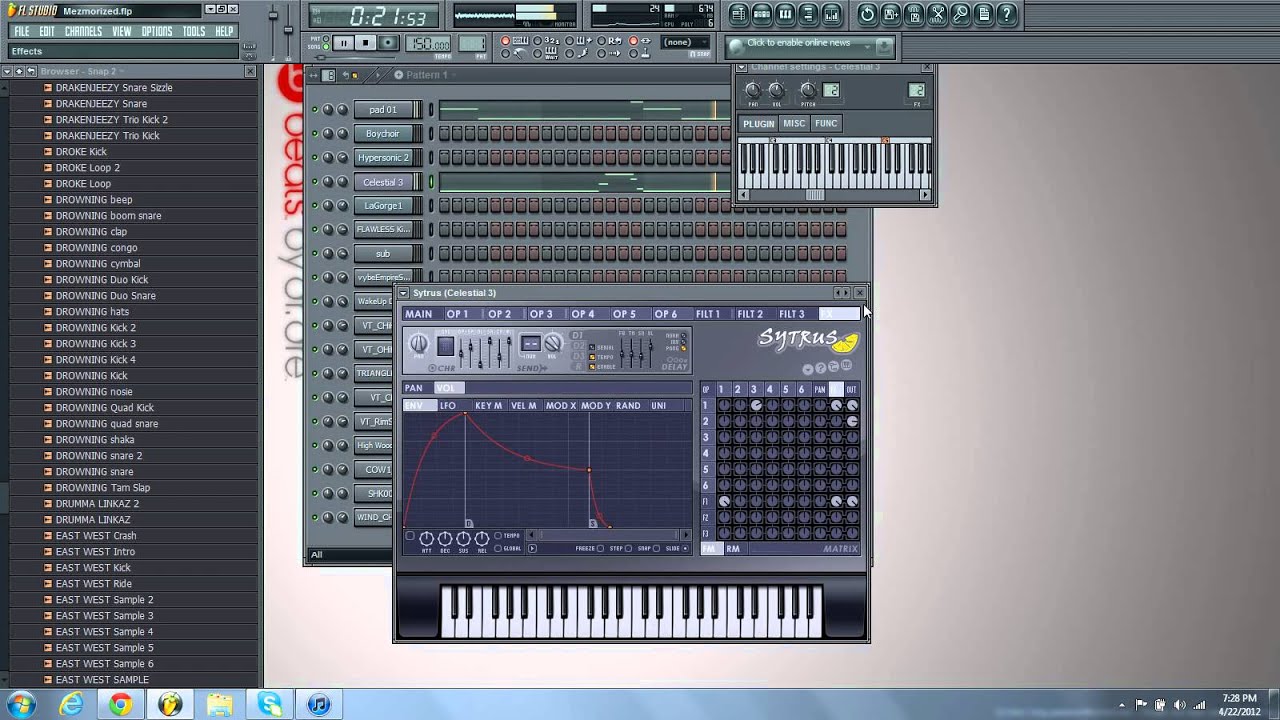1280x720 pixels.
Task: Show the browser panel via toolbar icon
Action: click(808, 14)
